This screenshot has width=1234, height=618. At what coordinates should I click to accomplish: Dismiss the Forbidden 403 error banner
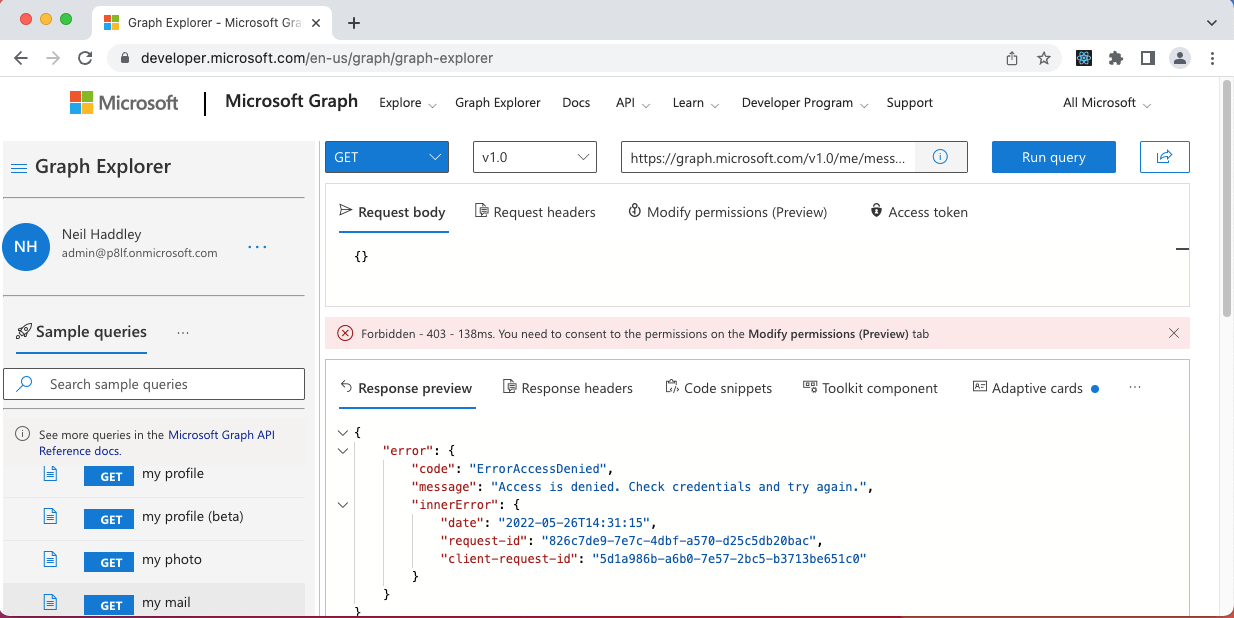tap(1174, 333)
